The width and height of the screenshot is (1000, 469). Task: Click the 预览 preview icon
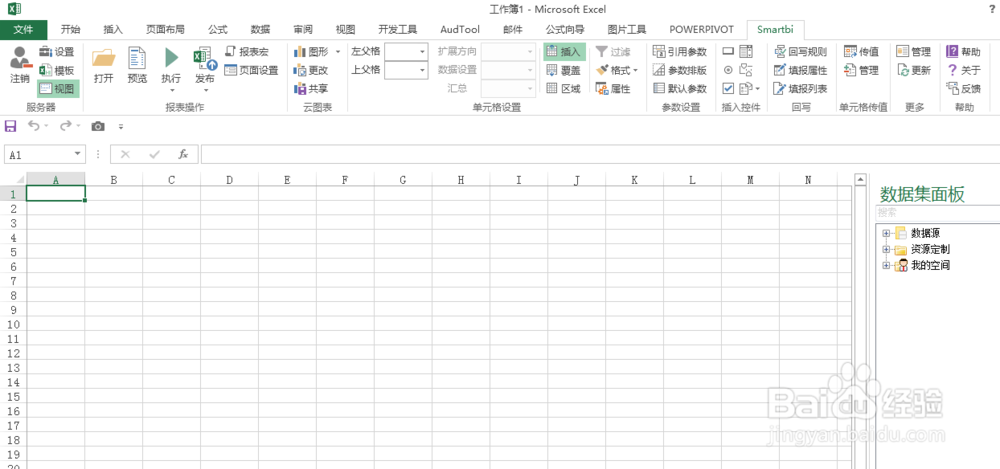[137, 57]
